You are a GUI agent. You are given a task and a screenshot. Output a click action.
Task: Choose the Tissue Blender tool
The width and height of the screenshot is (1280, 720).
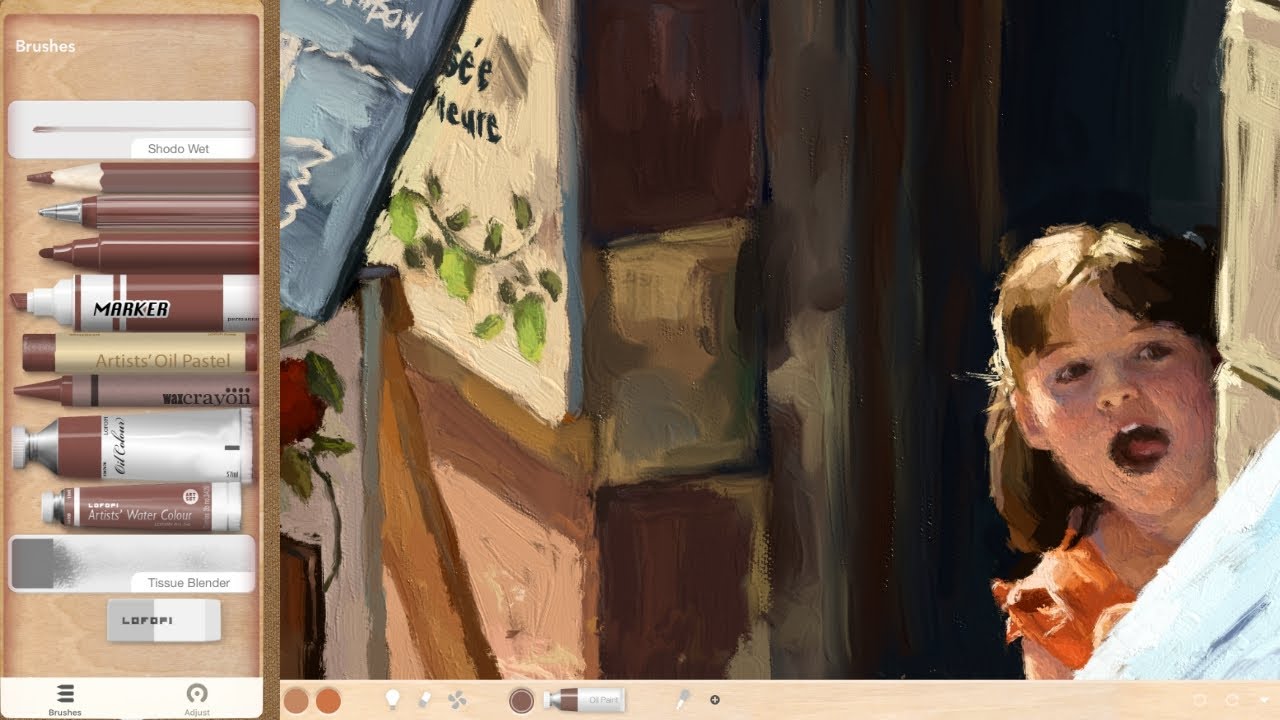tap(132, 563)
